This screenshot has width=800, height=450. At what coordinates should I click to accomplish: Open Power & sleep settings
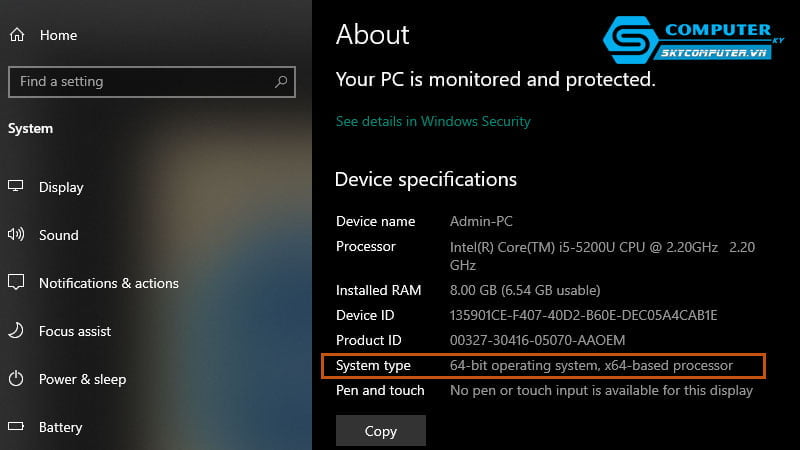pos(82,379)
